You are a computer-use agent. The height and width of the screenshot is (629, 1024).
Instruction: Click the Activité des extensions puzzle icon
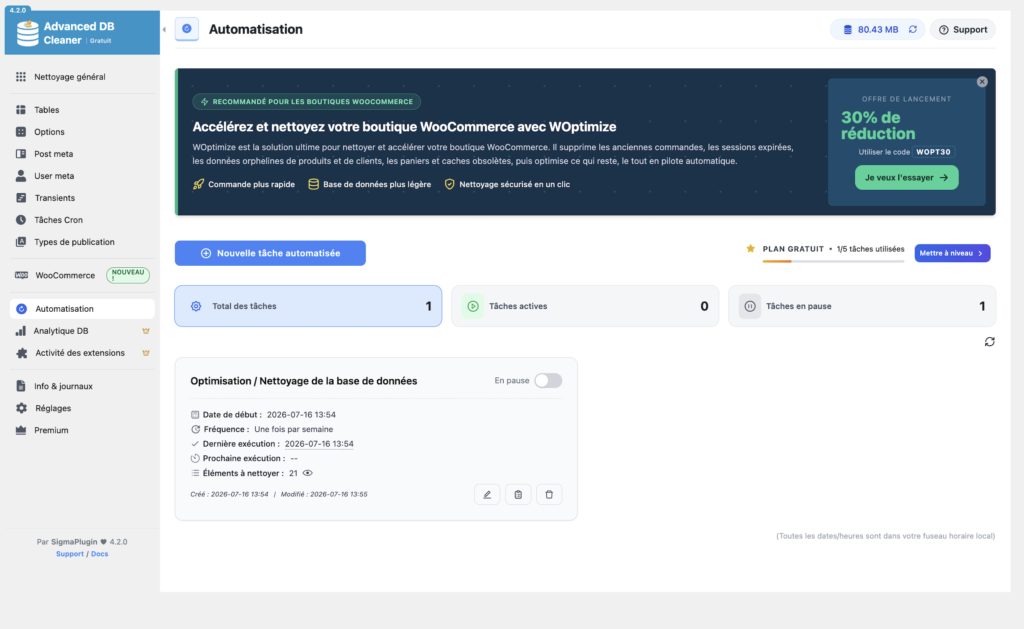tap(22, 353)
